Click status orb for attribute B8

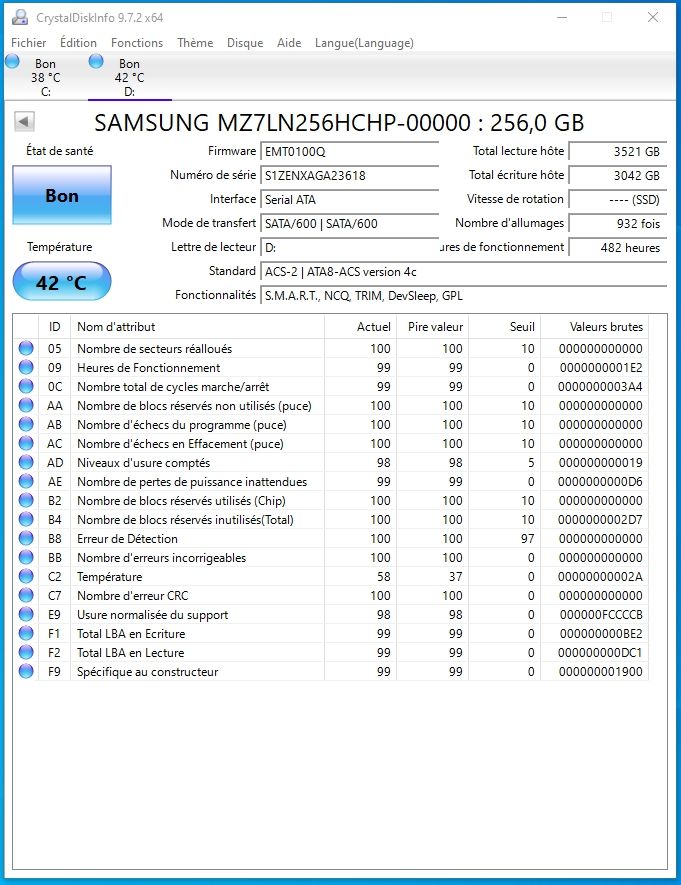26,538
